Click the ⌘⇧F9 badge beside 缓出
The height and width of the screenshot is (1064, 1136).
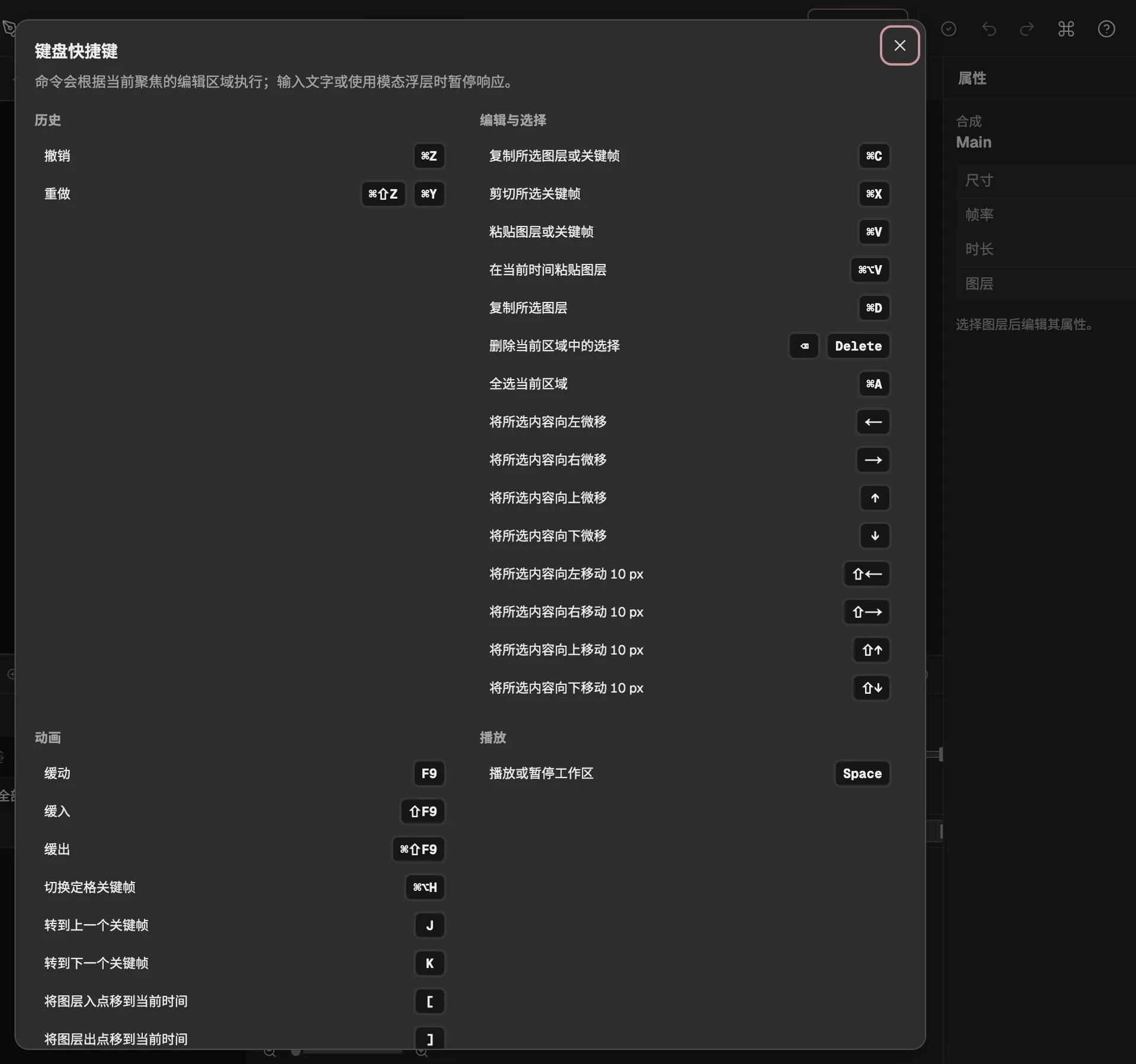[419, 849]
